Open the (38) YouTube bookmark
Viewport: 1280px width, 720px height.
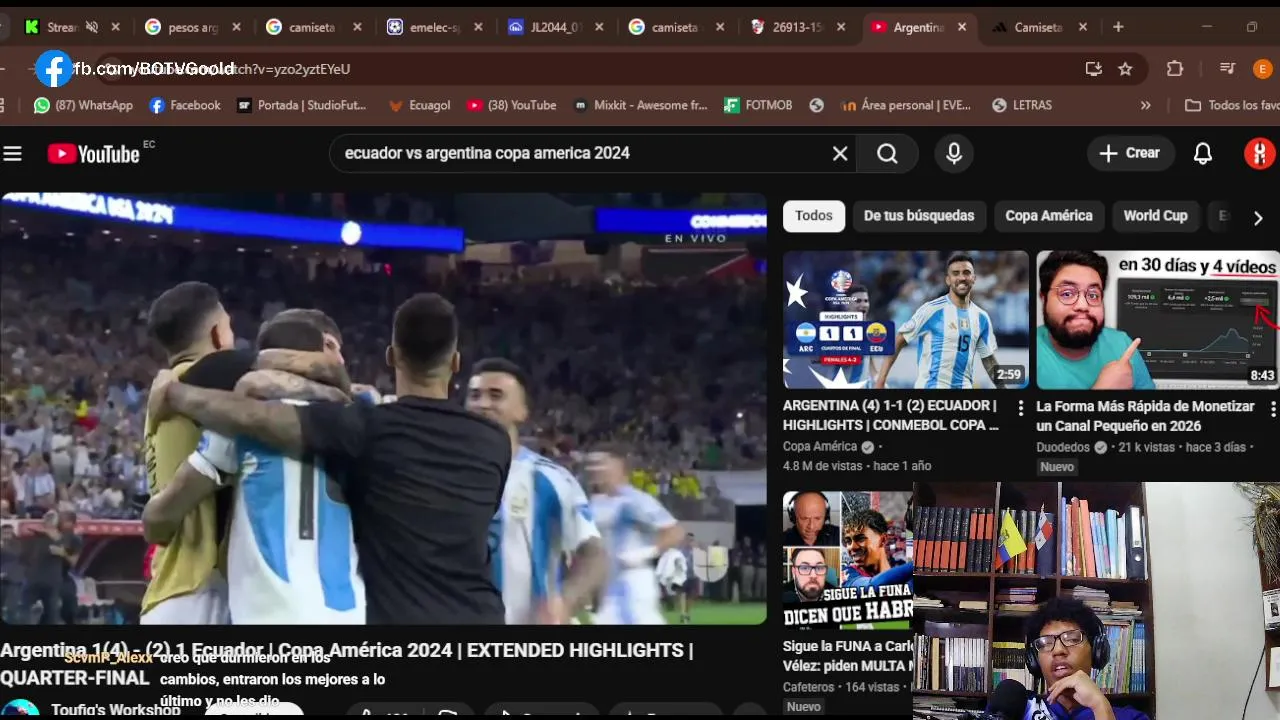coord(511,105)
